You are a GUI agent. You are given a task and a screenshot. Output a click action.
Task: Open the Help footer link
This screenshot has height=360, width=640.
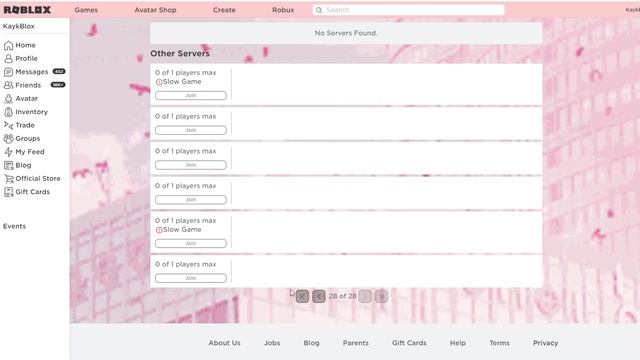(458, 343)
